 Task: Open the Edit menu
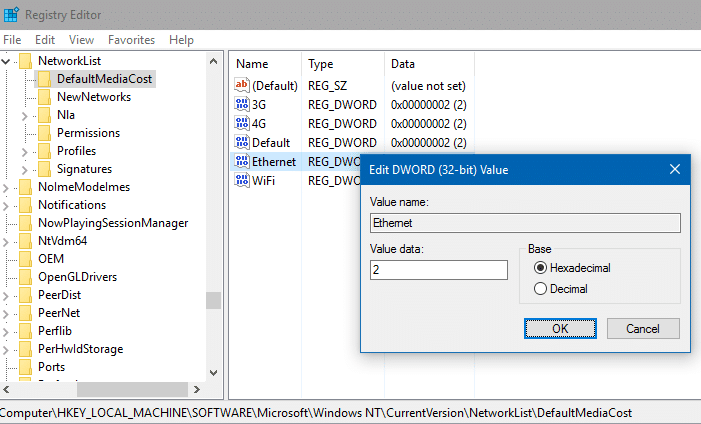pyautogui.click(x=45, y=40)
